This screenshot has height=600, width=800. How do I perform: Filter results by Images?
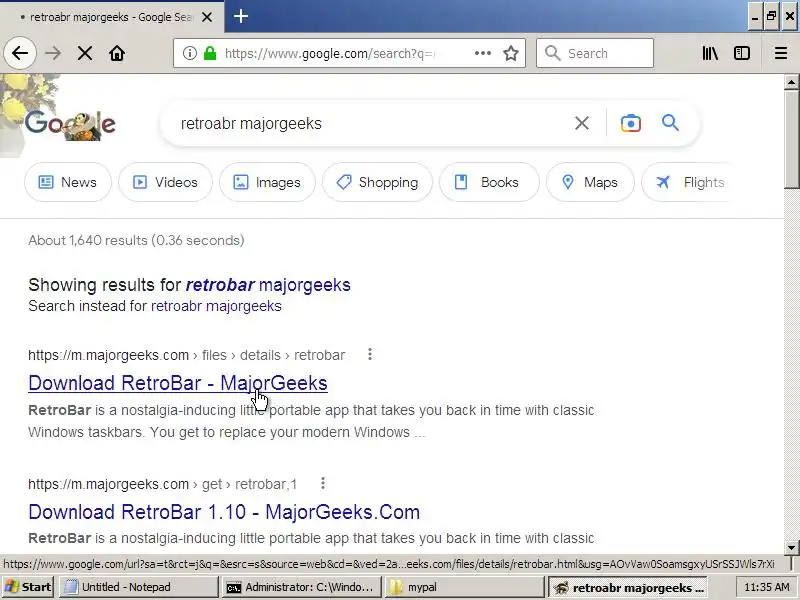coord(267,182)
